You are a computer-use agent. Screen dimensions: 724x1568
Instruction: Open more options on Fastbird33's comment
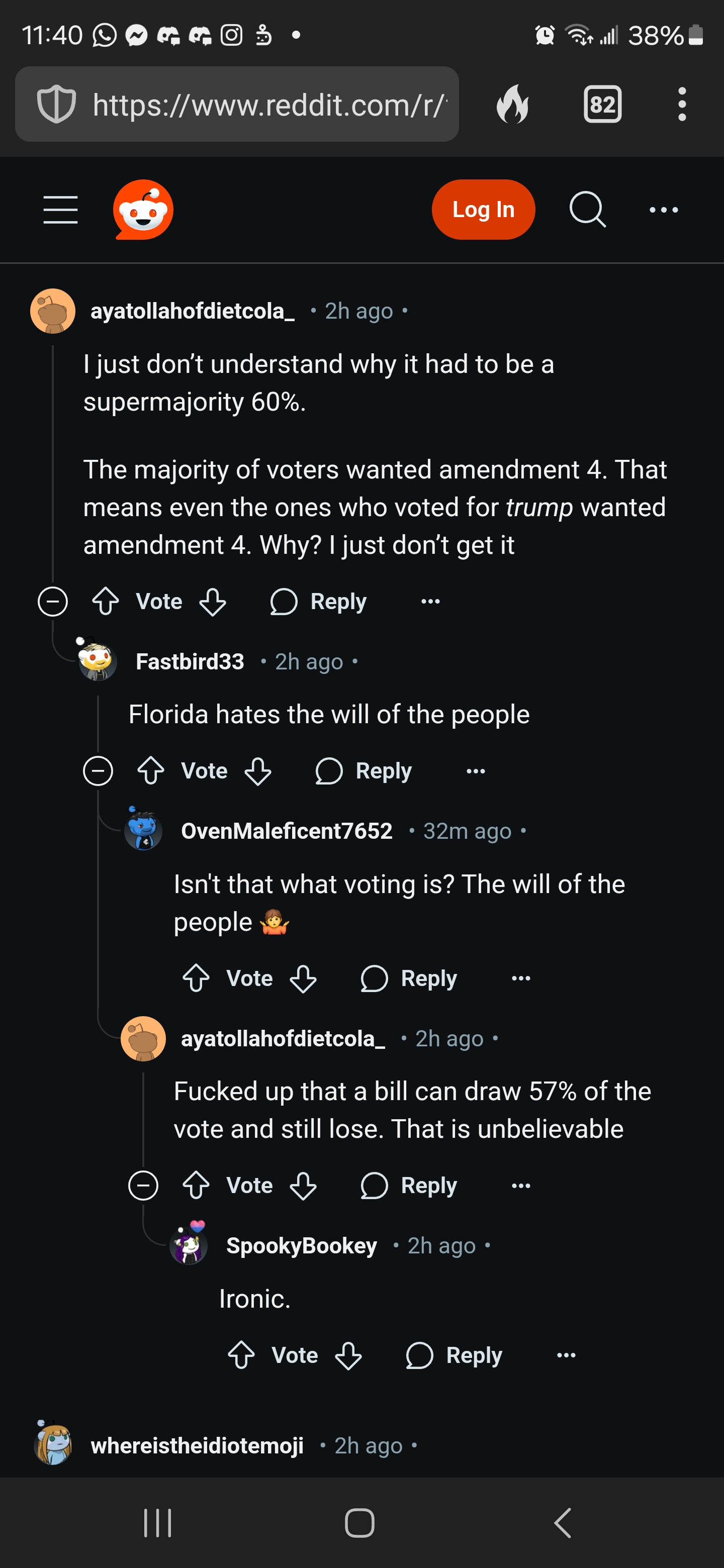(x=476, y=770)
